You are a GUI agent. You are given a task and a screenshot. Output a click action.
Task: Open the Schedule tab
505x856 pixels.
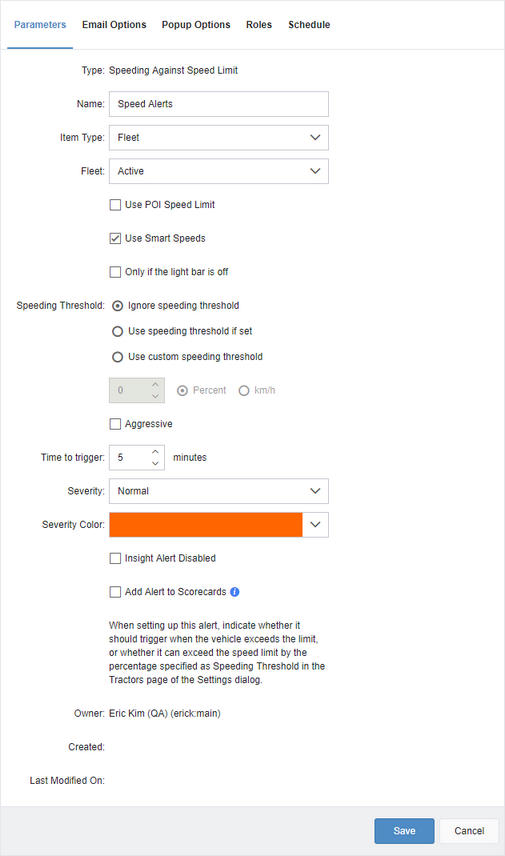click(309, 25)
